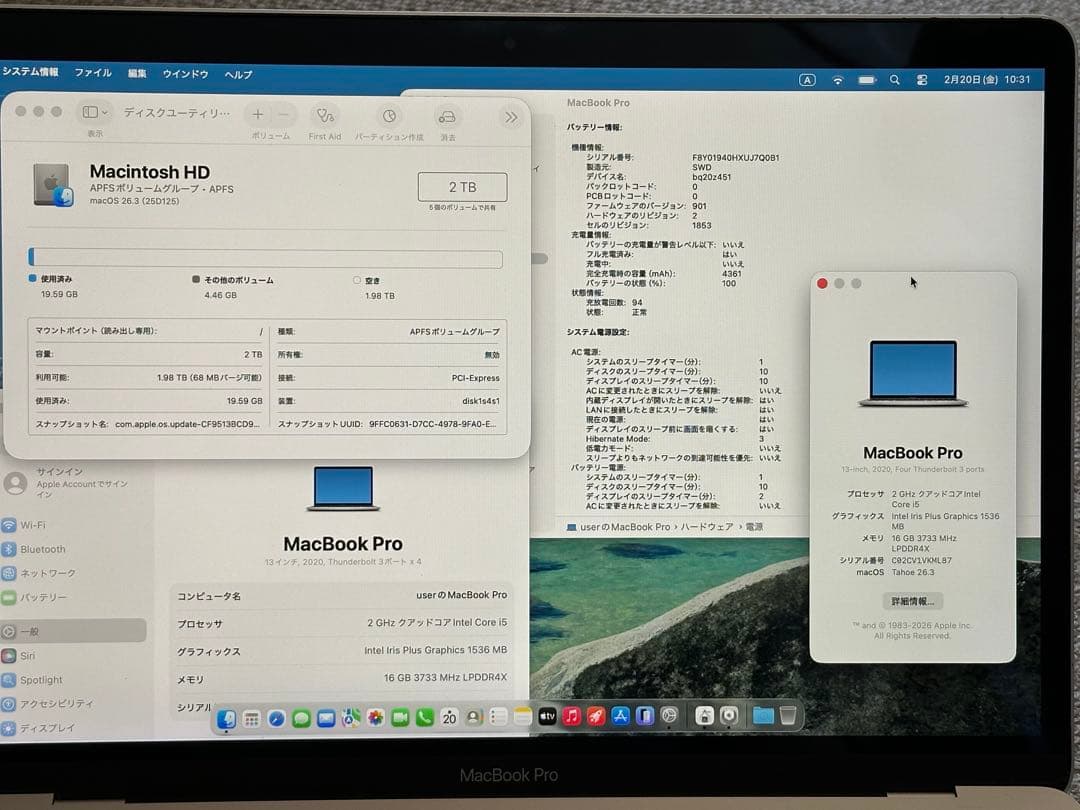Image resolution: width=1080 pixels, height=810 pixels.
Task: Open the ウインドウ menu
Action: pos(185,73)
